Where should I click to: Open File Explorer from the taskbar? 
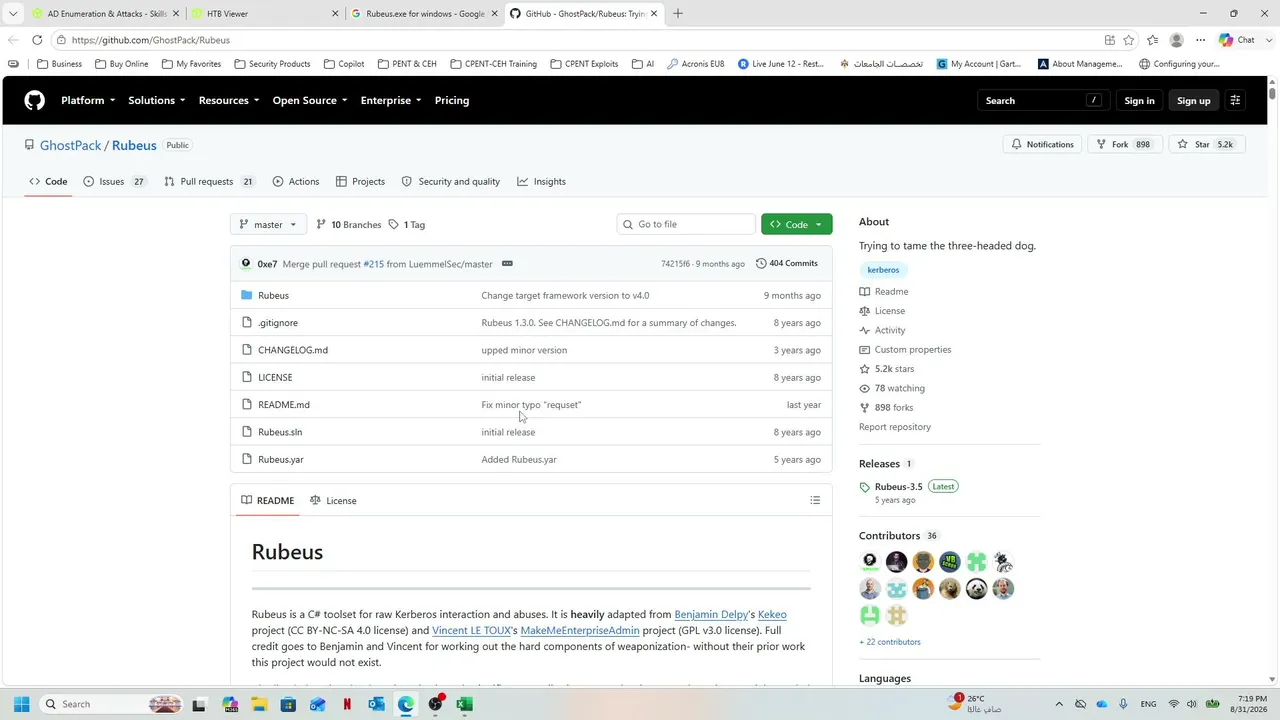pos(259,704)
